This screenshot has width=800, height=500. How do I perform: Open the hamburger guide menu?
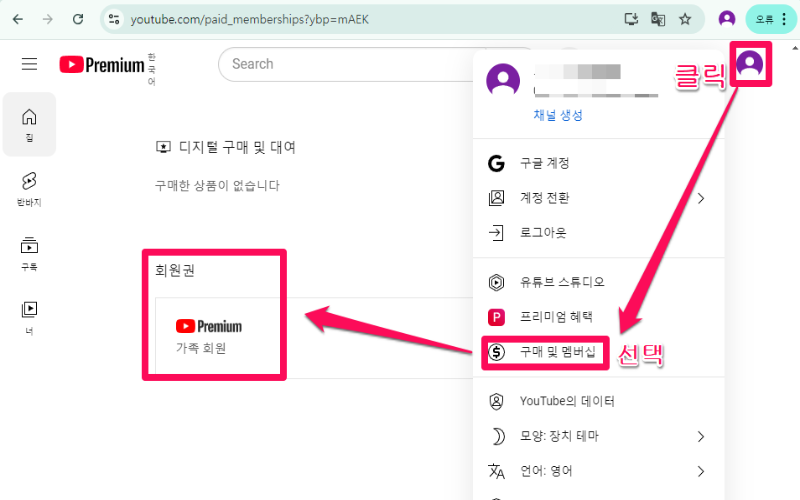pos(30,64)
